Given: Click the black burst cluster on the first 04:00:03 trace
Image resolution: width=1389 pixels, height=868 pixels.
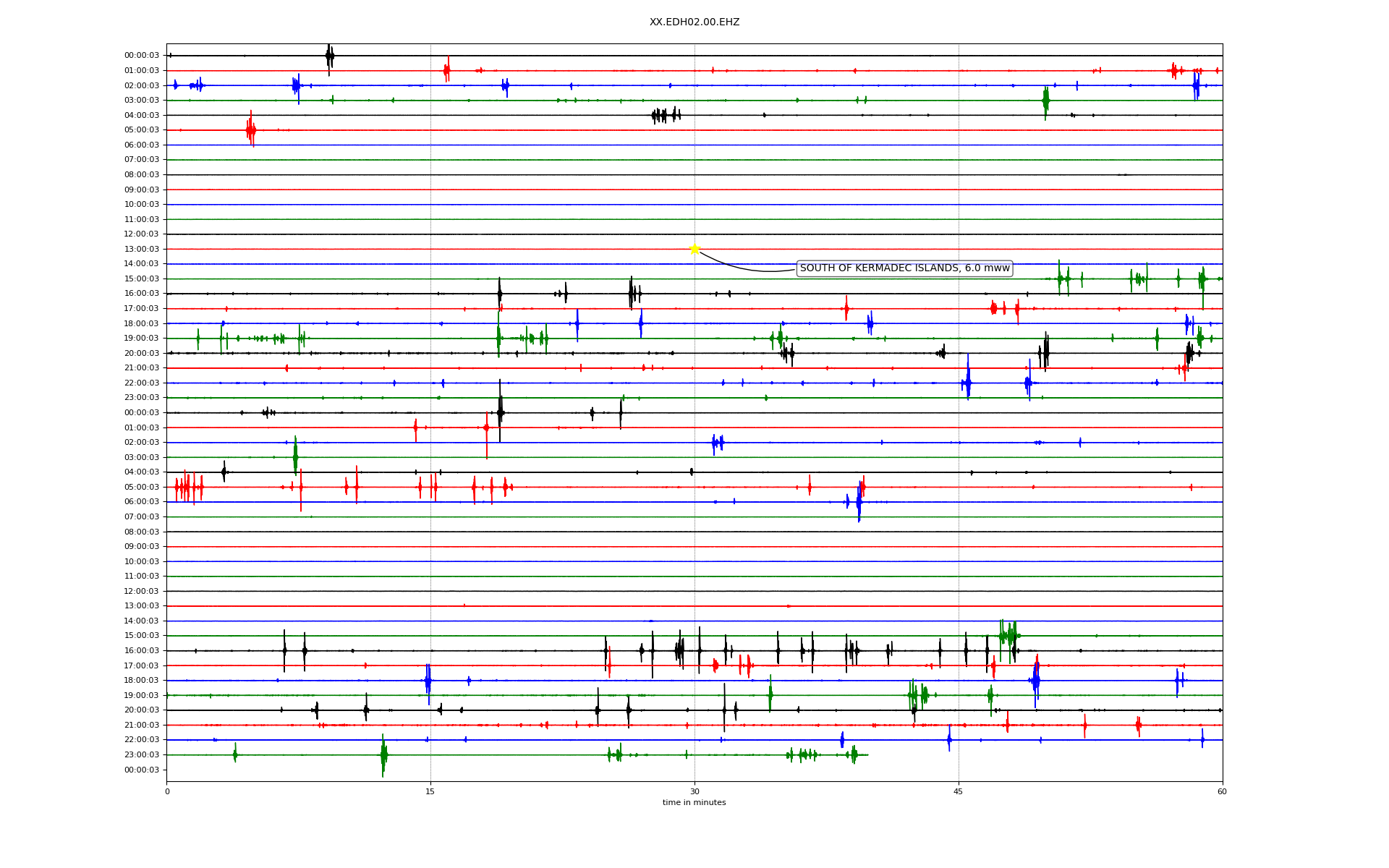Looking at the screenshot, I should pos(666,115).
